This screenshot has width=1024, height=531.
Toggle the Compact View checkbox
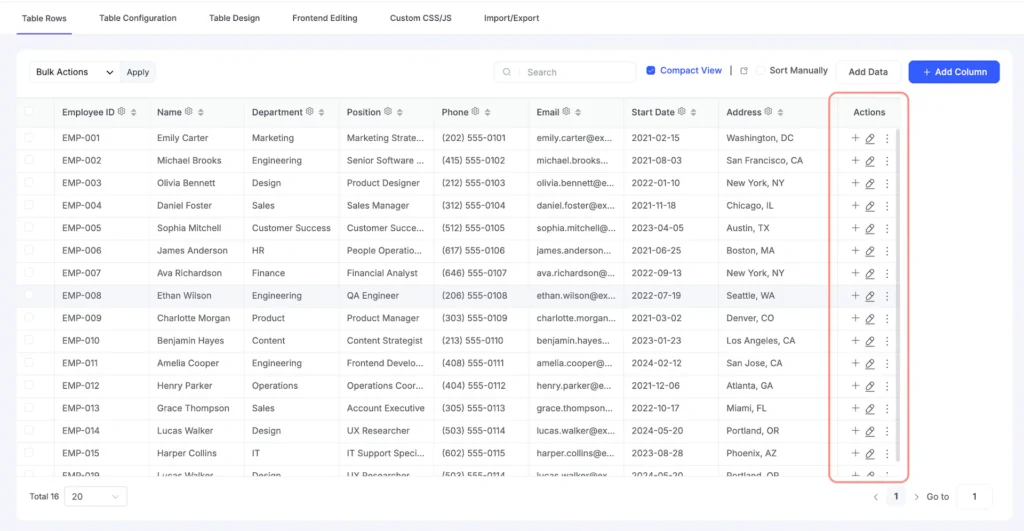click(650, 71)
